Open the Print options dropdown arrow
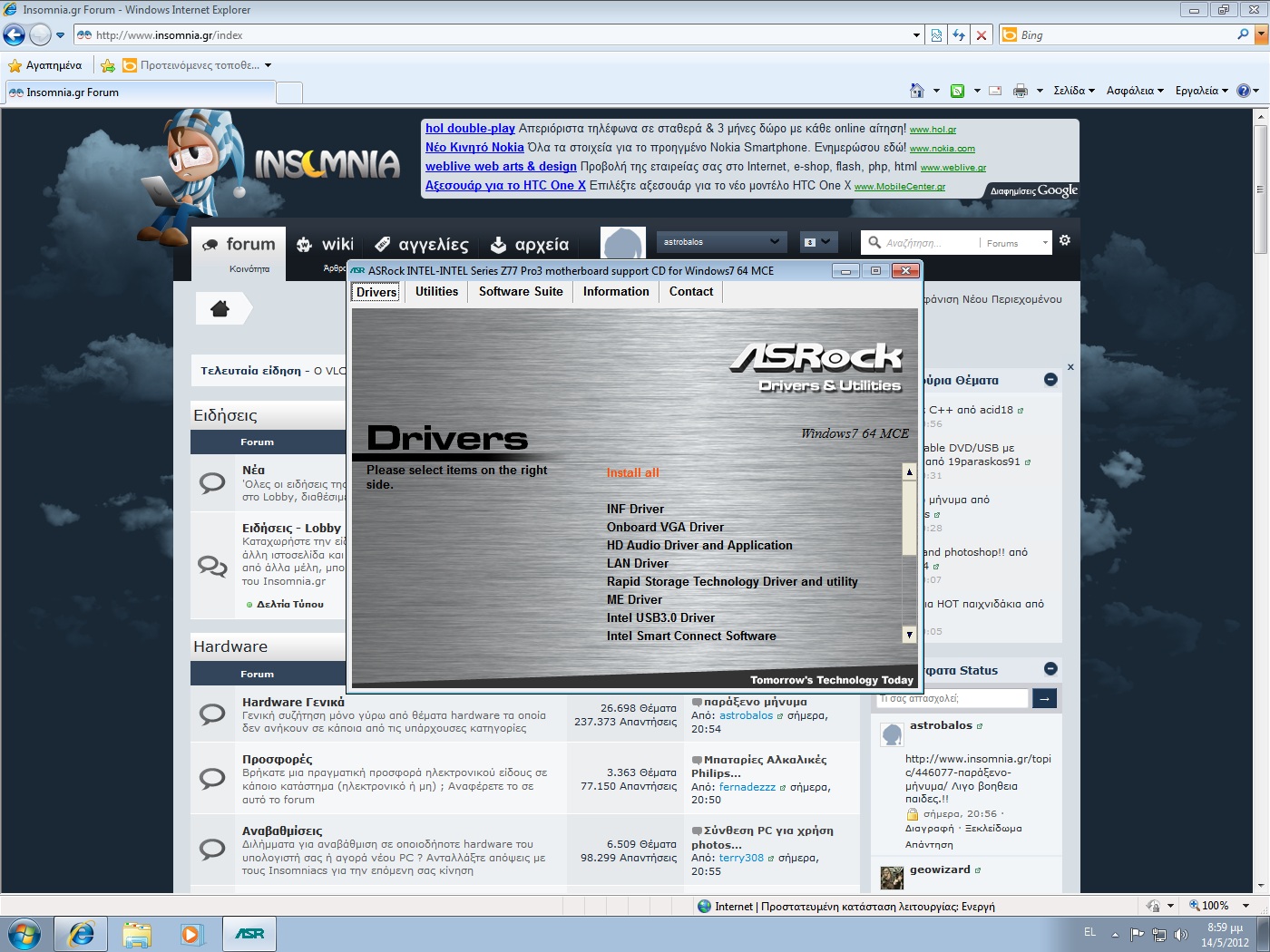Image resolution: width=1270 pixels, height=952 pixels. click(1040, 91)
